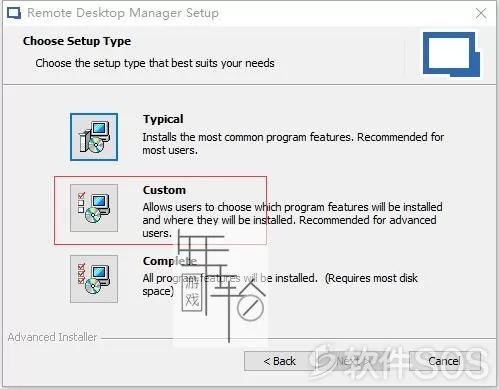Click the Remote Desktop Manager title bar icon
Image resolution: width=499 pixels, height=389 pixels.
click(x=14, y=13)
